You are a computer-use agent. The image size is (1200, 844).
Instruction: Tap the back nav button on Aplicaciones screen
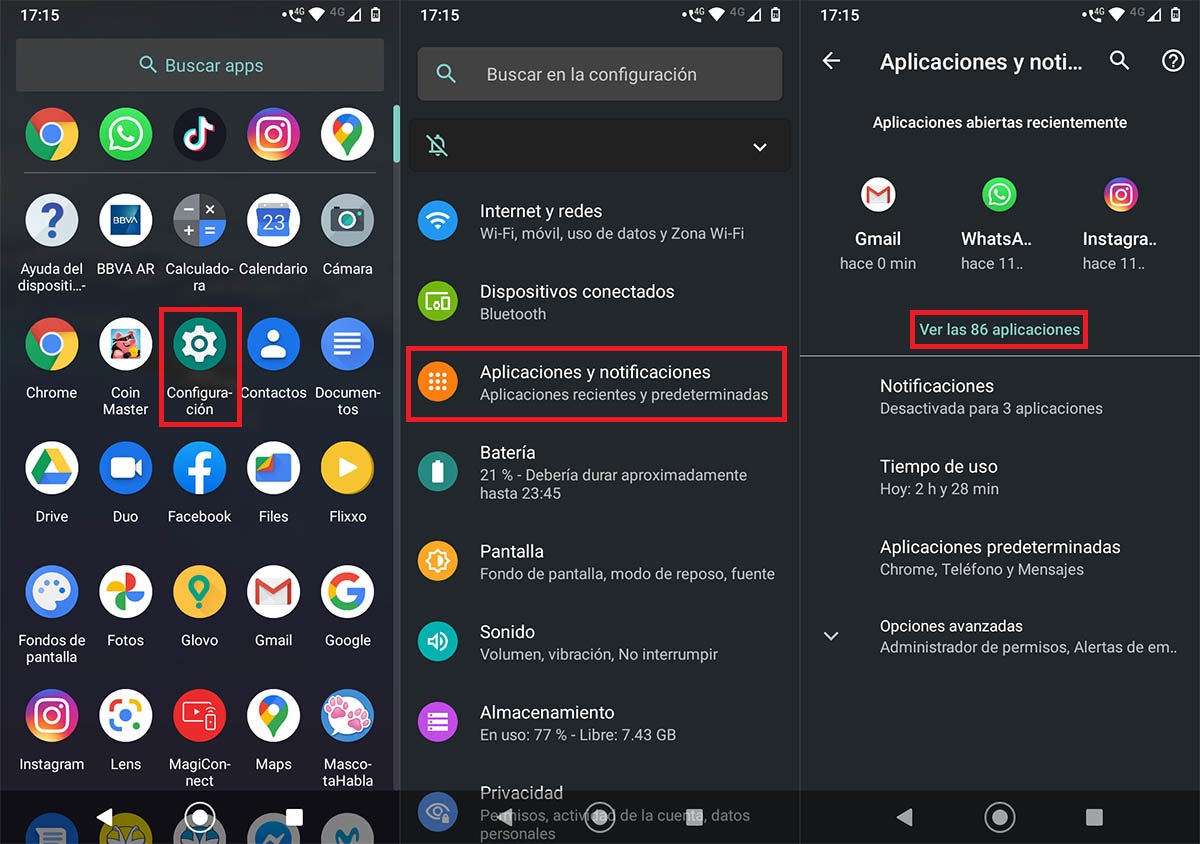pos(905,817)
